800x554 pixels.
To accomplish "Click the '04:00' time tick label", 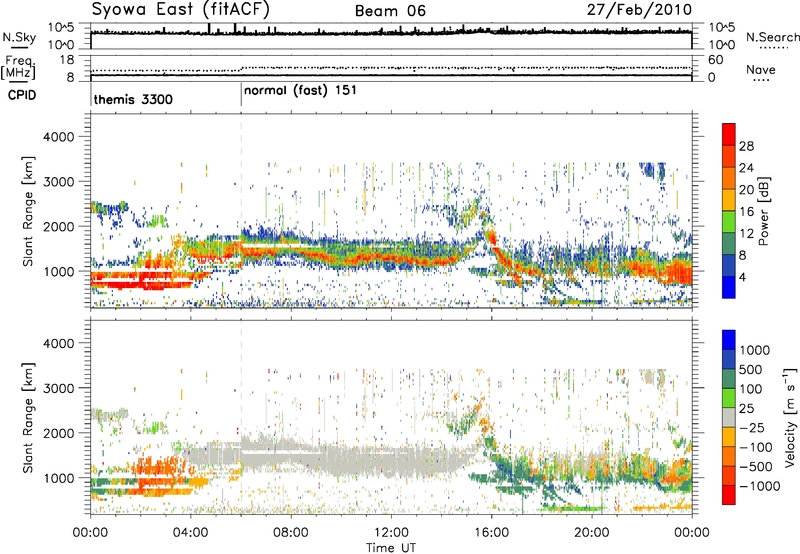I will pyautogui.click(x=191, y=533).
